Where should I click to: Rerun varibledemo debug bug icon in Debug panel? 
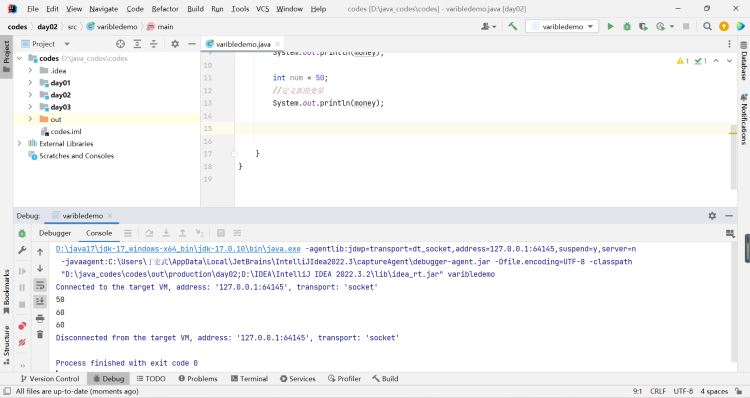click(x=22, y=233)
